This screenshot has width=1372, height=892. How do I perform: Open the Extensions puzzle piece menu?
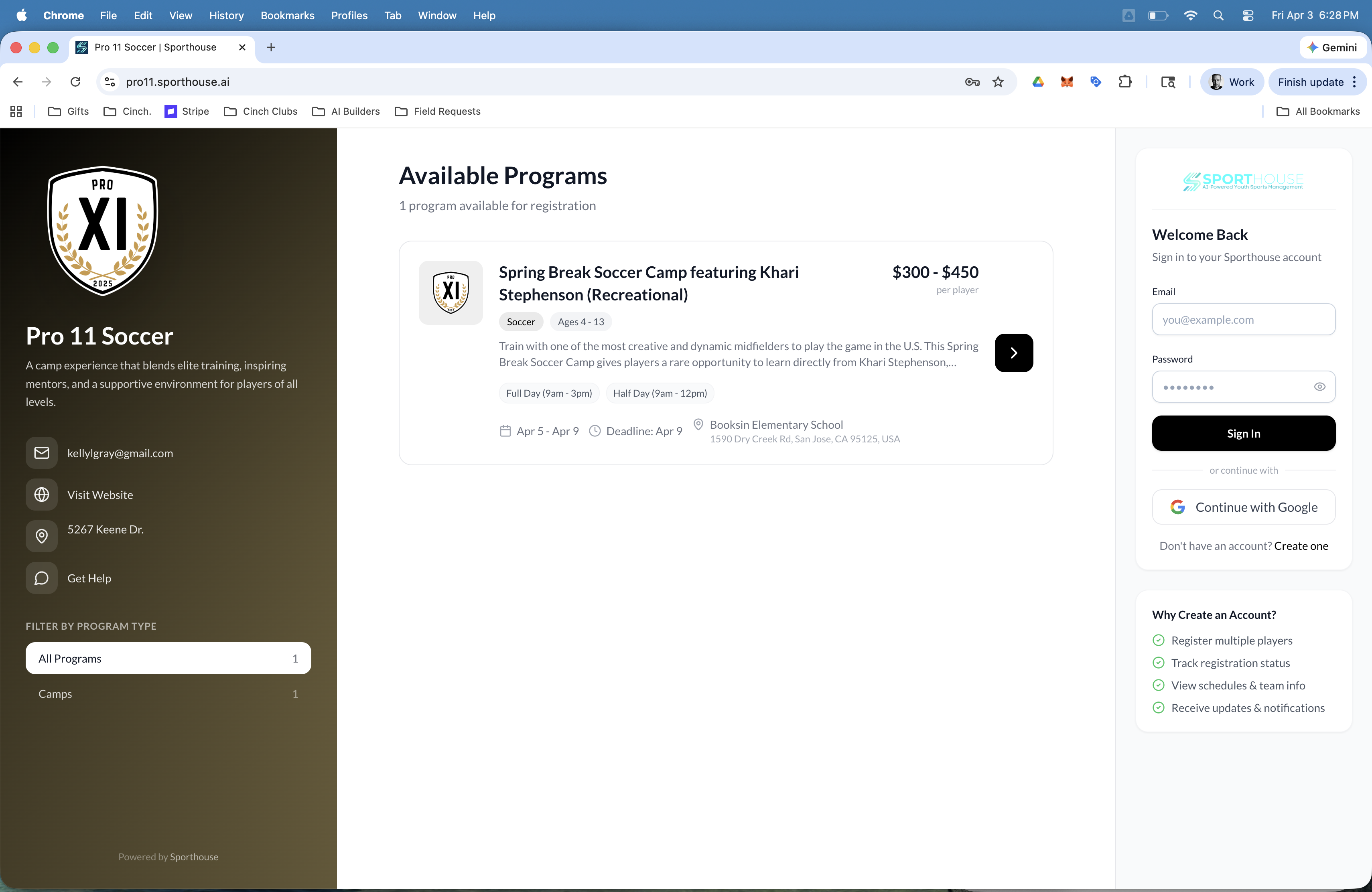point(1125,82)
